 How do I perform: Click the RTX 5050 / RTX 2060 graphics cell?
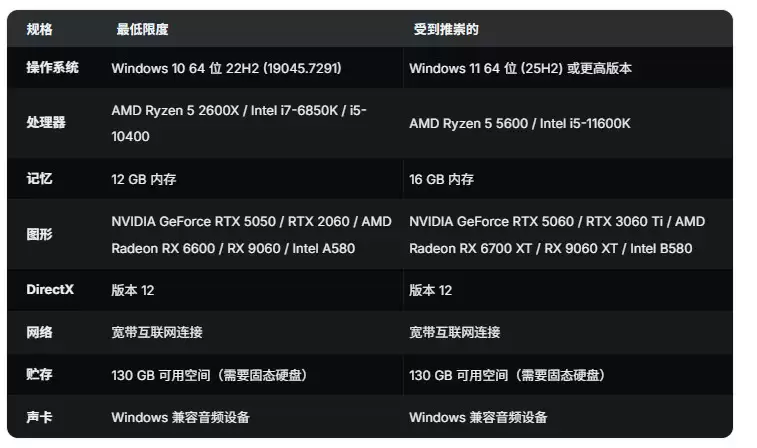tap(252, 235)
